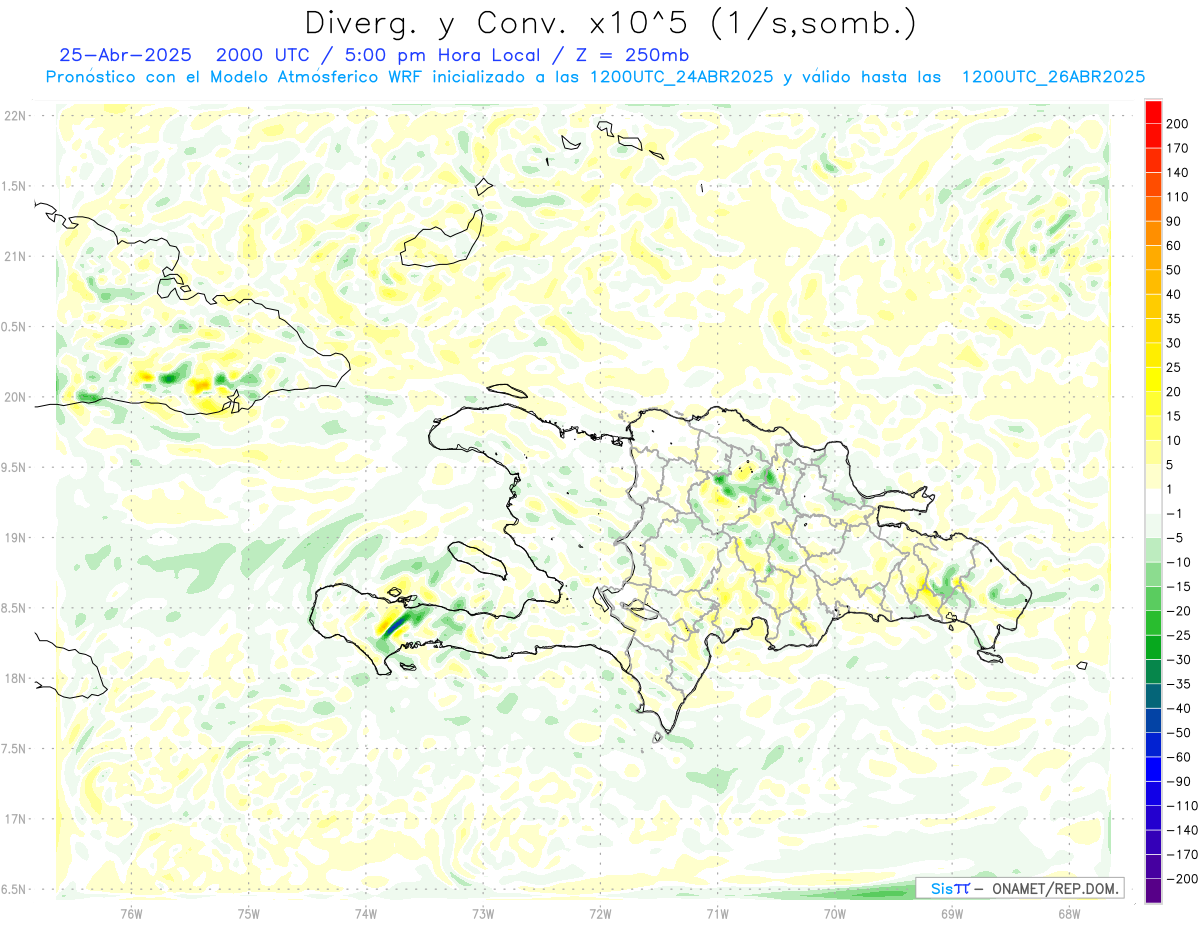Click the color scale value -25
The height and width of the screenshot is (927, 1200).
click(1180, 635)
